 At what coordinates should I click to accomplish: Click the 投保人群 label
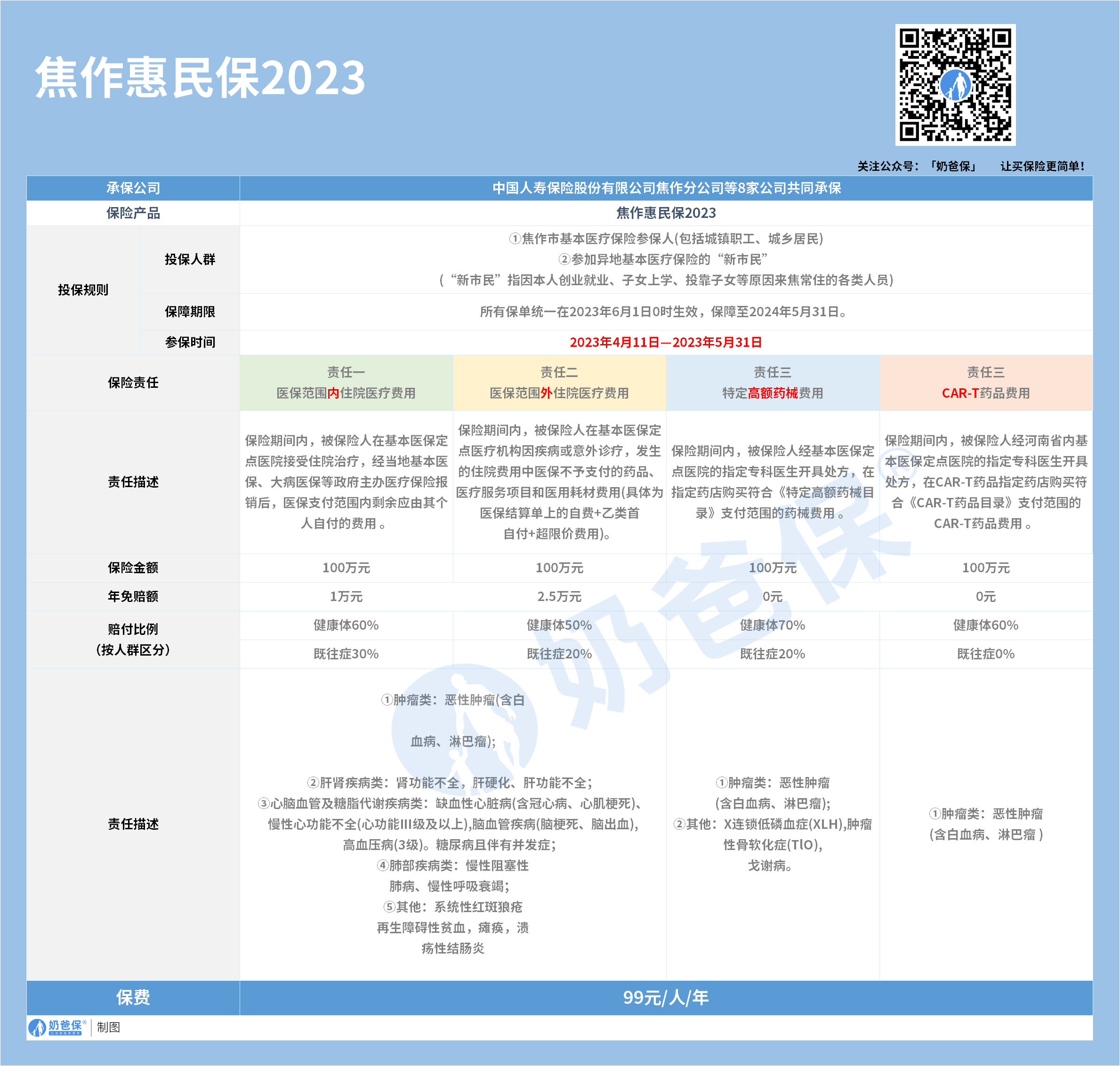click(x=190, y=259)
